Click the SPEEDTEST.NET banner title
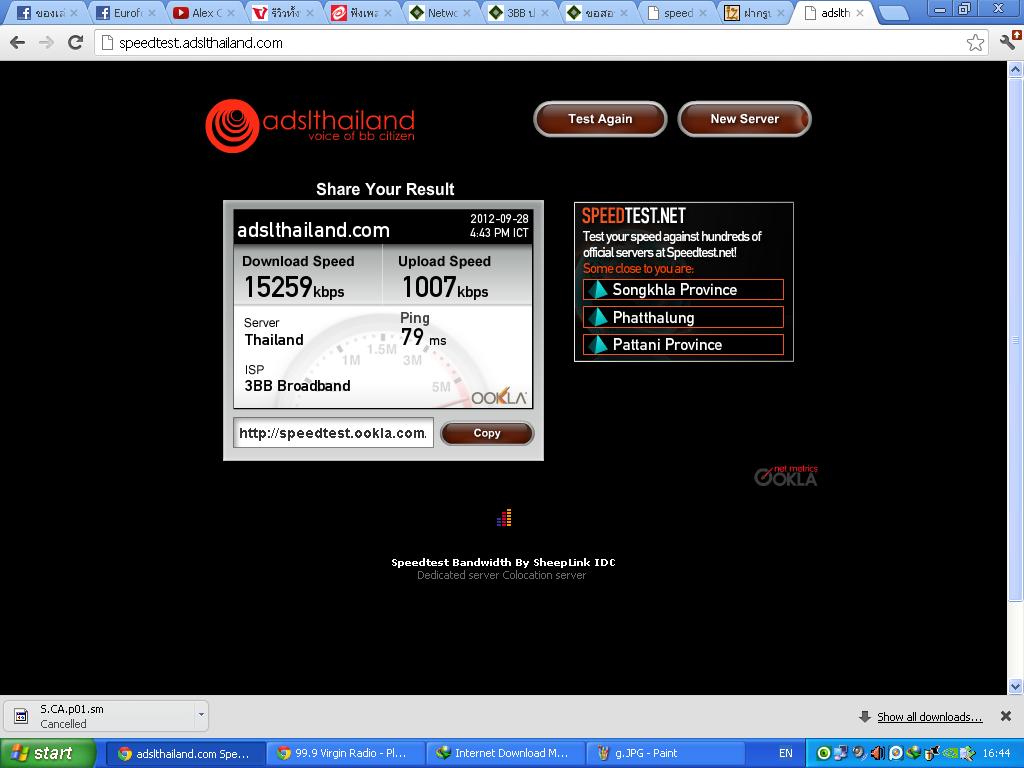The width and height of the screenshot is (1024, 768). (633, 216)
